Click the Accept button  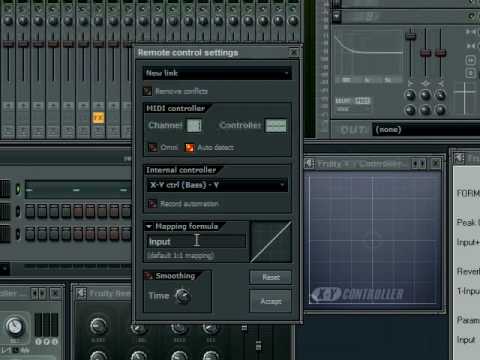[271, 301]
